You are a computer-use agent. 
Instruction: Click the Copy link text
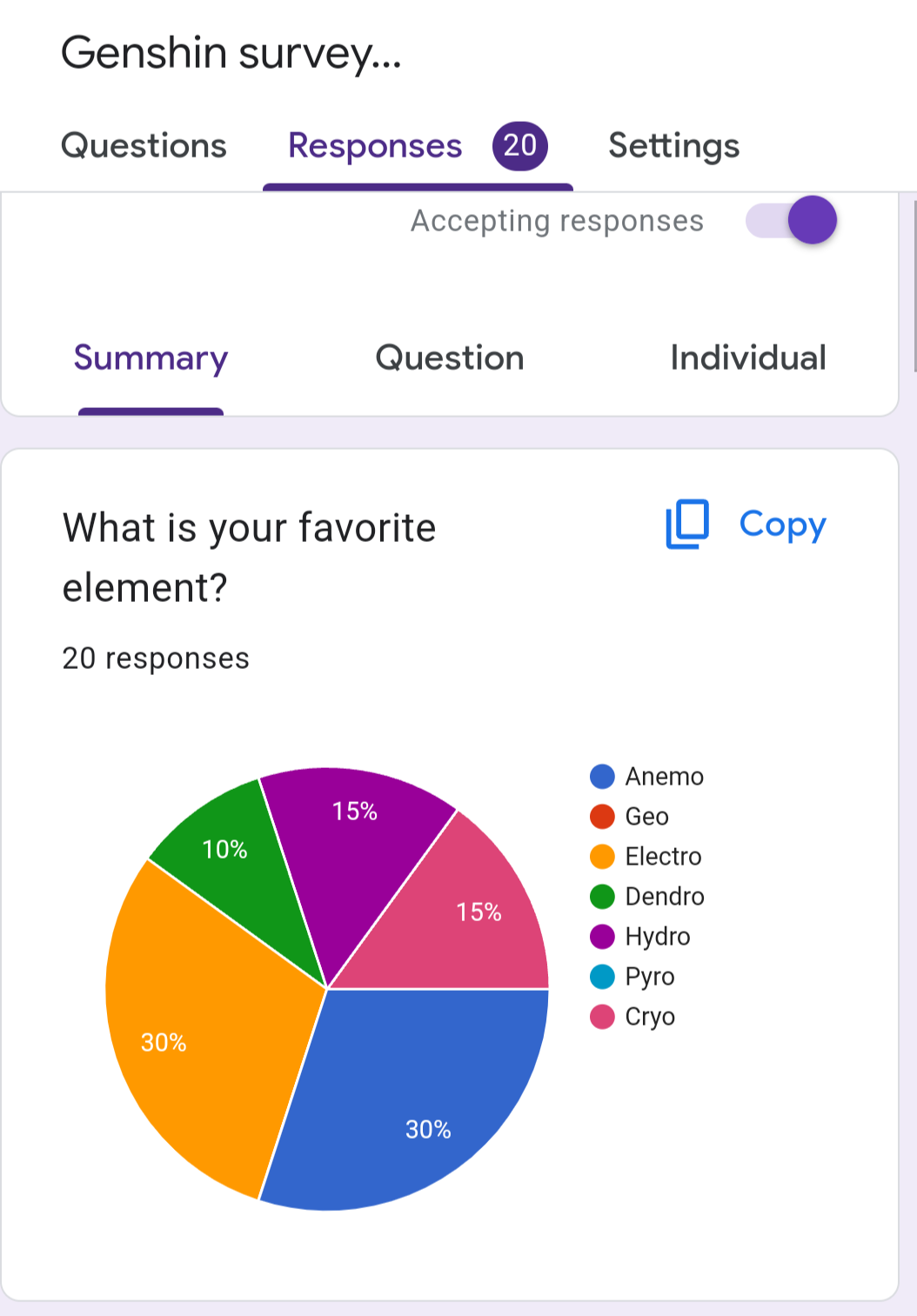(x=782, y=524)
